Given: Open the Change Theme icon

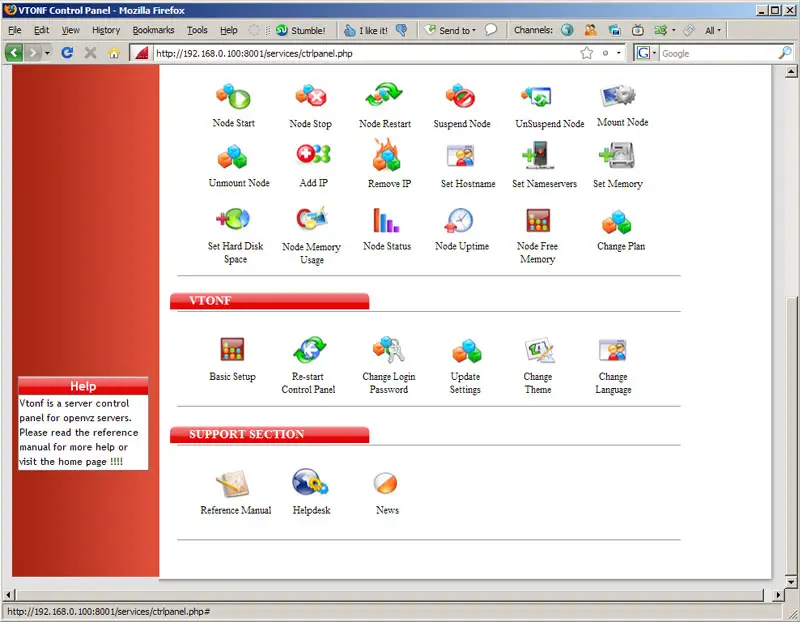Looking at the screenshot, I should (x=539, y=350).
